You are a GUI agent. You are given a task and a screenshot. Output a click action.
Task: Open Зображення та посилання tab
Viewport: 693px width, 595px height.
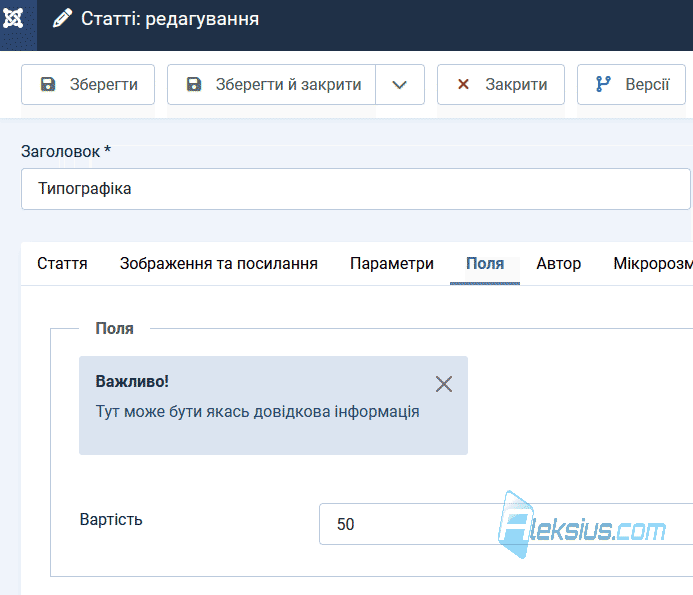(219, 263)
